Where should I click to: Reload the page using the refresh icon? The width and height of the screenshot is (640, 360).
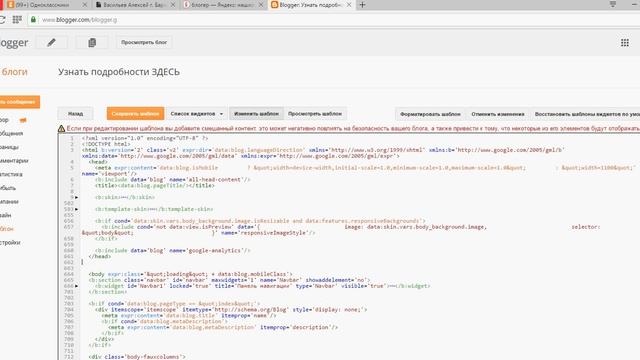click(2, 19)
